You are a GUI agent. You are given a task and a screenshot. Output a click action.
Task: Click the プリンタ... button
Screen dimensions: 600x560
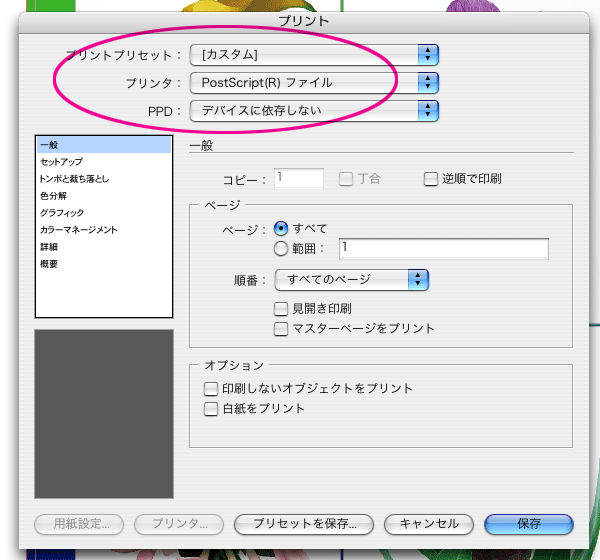[179, 524]
